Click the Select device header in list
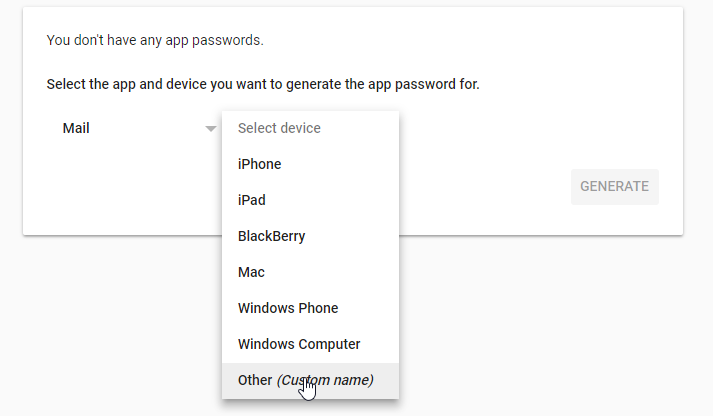The width and height of the screenshot is (713, 416). pyautogui.click(x=279, y=128)
